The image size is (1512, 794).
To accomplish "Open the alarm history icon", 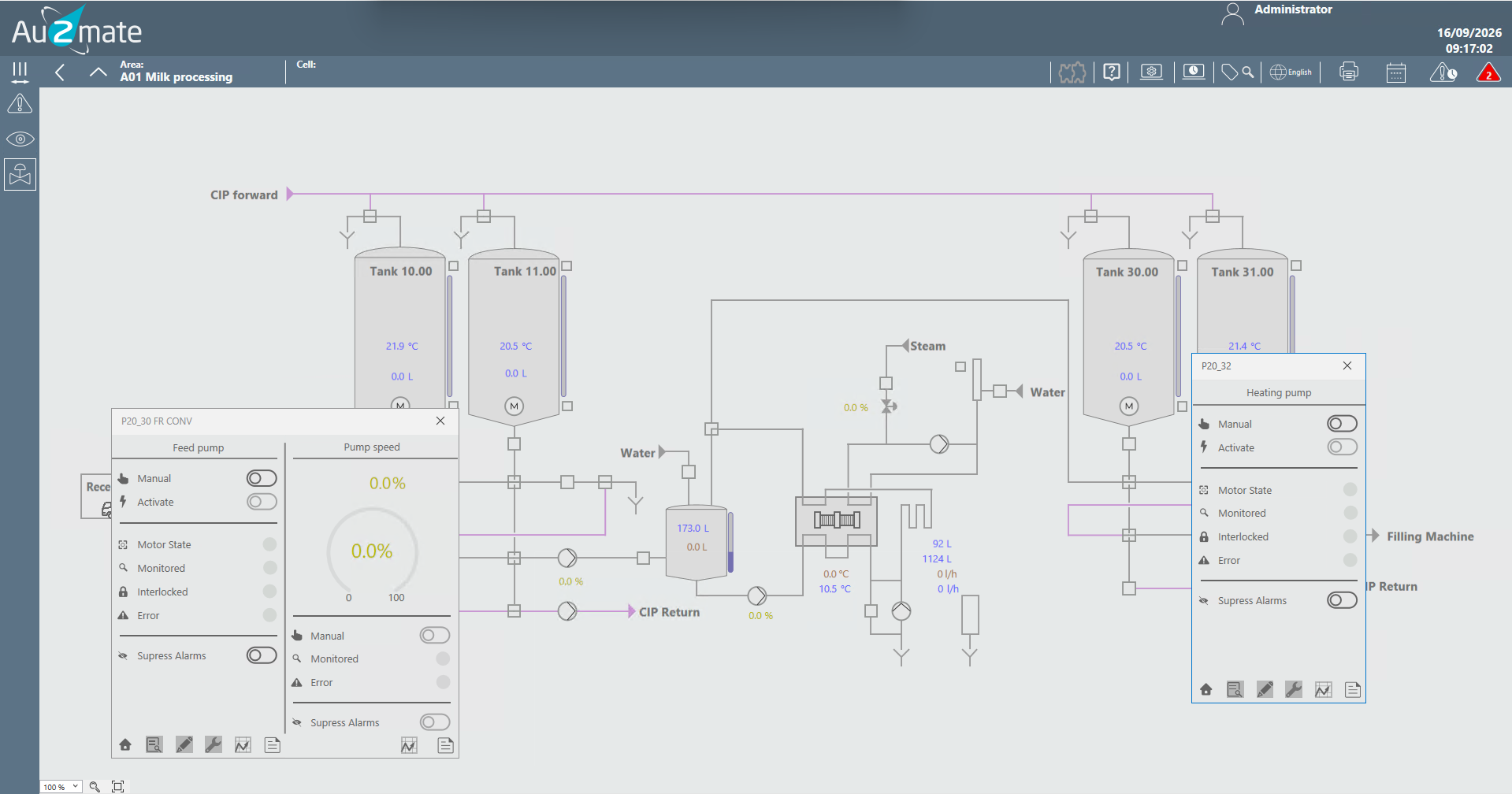I will [1443, 72].
